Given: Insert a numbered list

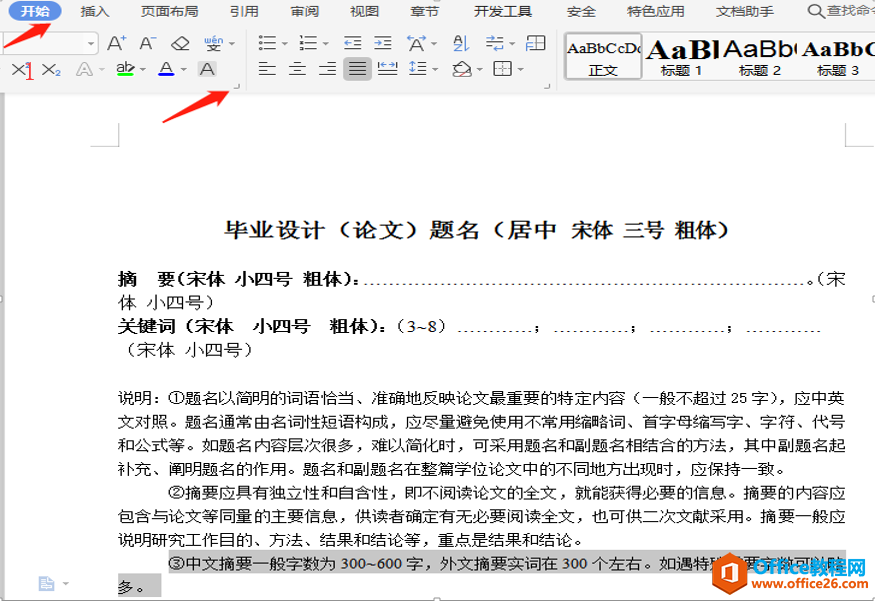Looking at the screenshot, I should pyautogui.click(x=307, y=43).
